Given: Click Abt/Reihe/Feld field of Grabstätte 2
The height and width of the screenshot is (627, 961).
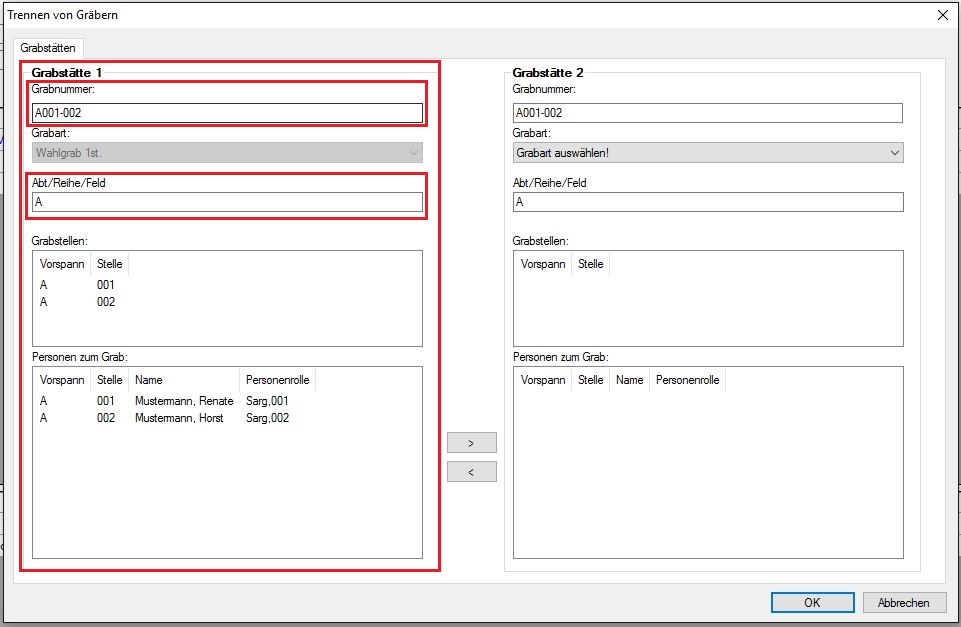Looking at the screenshot, I should (x=707, y=202).
